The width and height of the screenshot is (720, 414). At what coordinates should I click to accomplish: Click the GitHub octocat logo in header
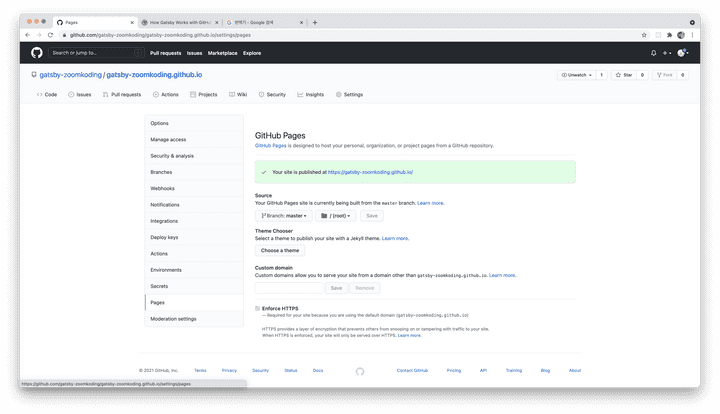tap(37, 53)
